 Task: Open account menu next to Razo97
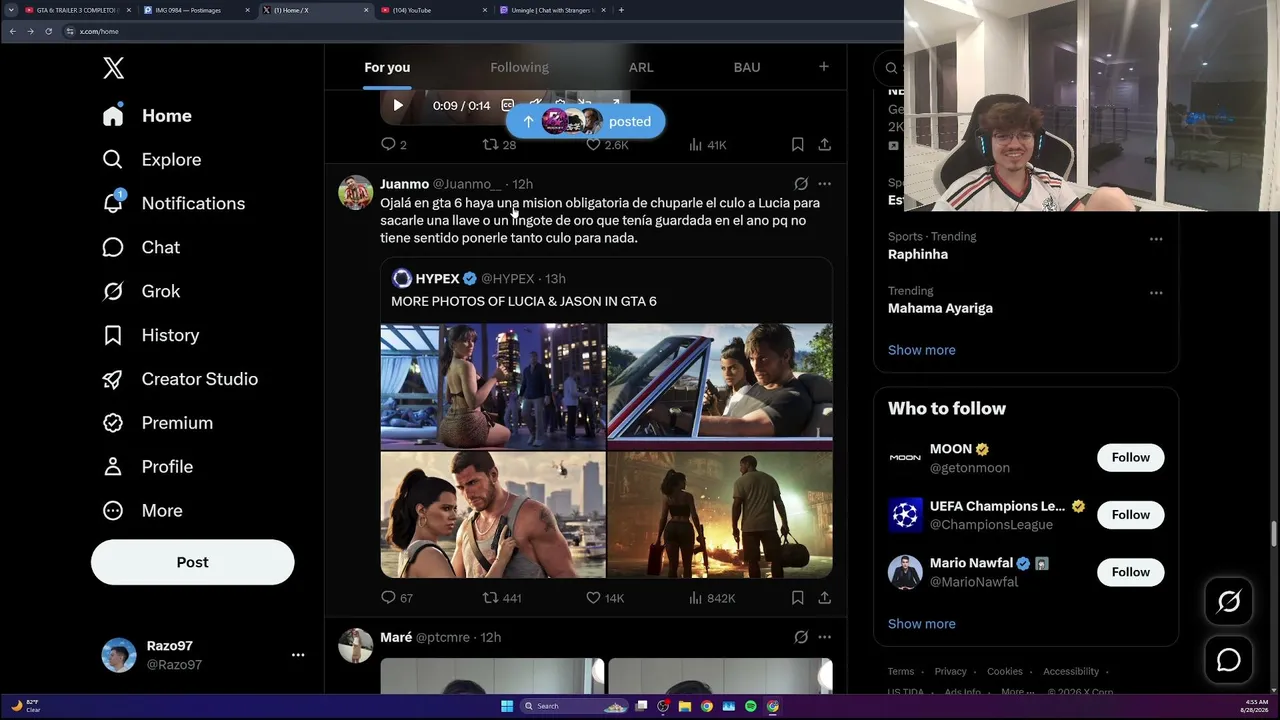(298, 655)
